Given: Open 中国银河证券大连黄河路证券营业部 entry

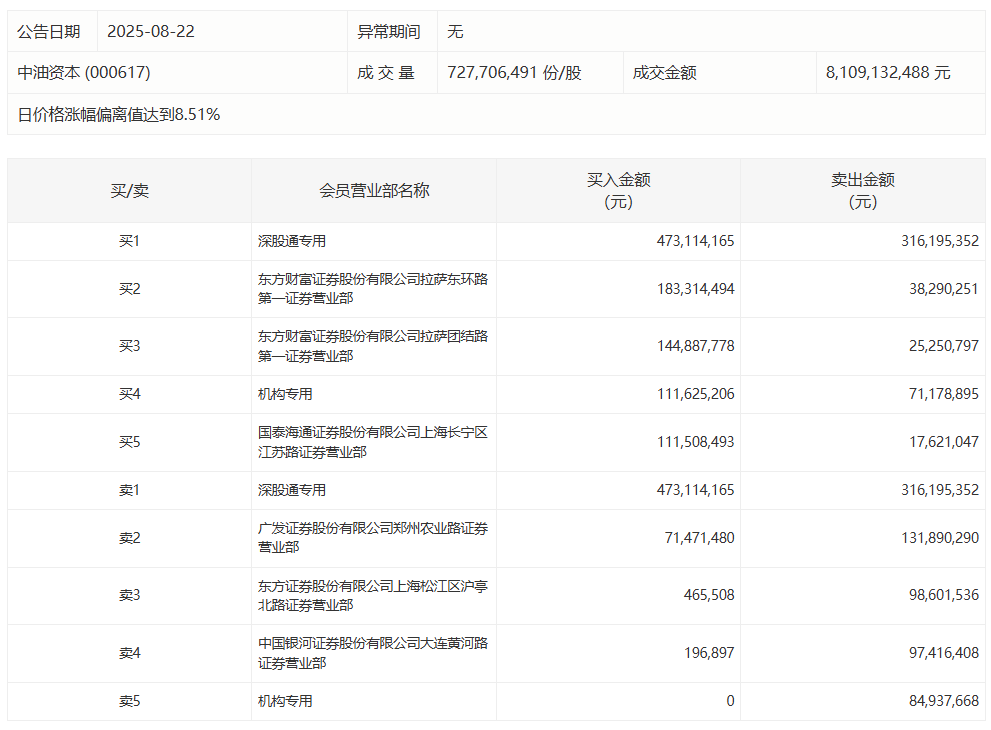Looking at the screenshot, I should [x=372, y=653].
